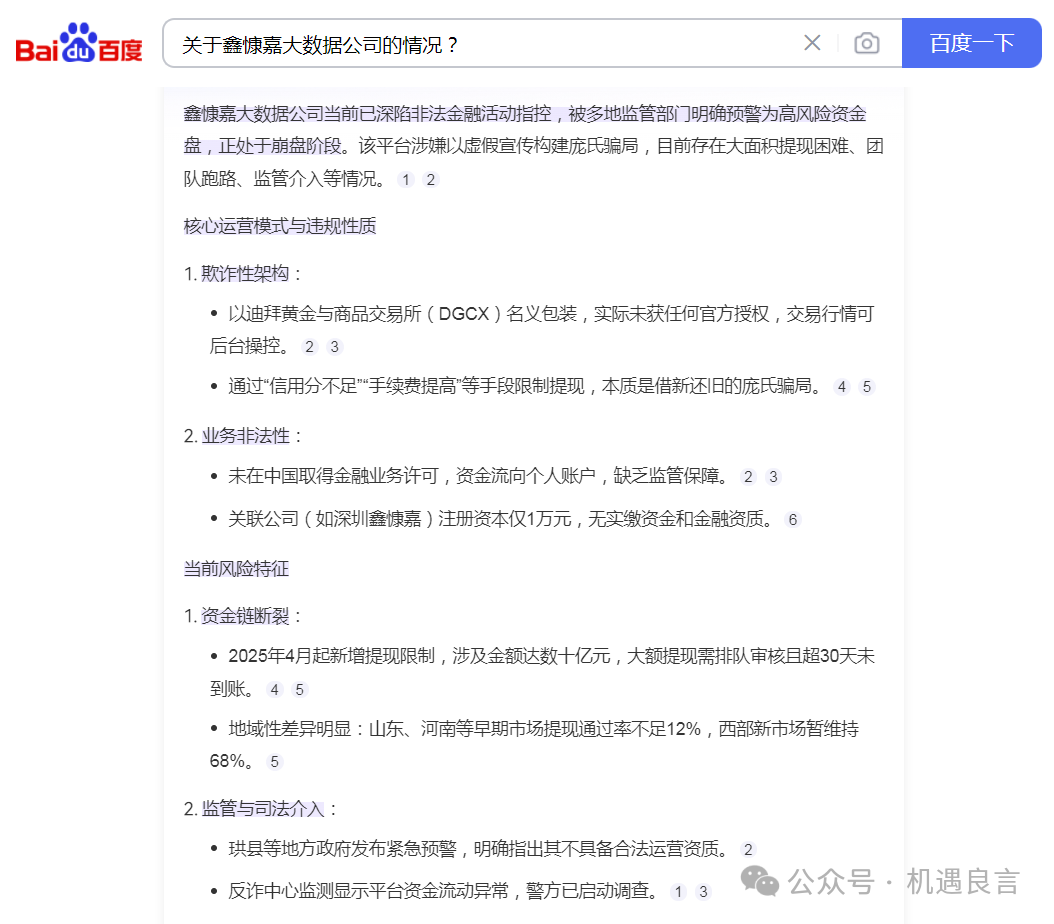This screenshot has width=1054, height=924.
Task: Clear the search query with the X icon
Action: [x=812, y=43]
